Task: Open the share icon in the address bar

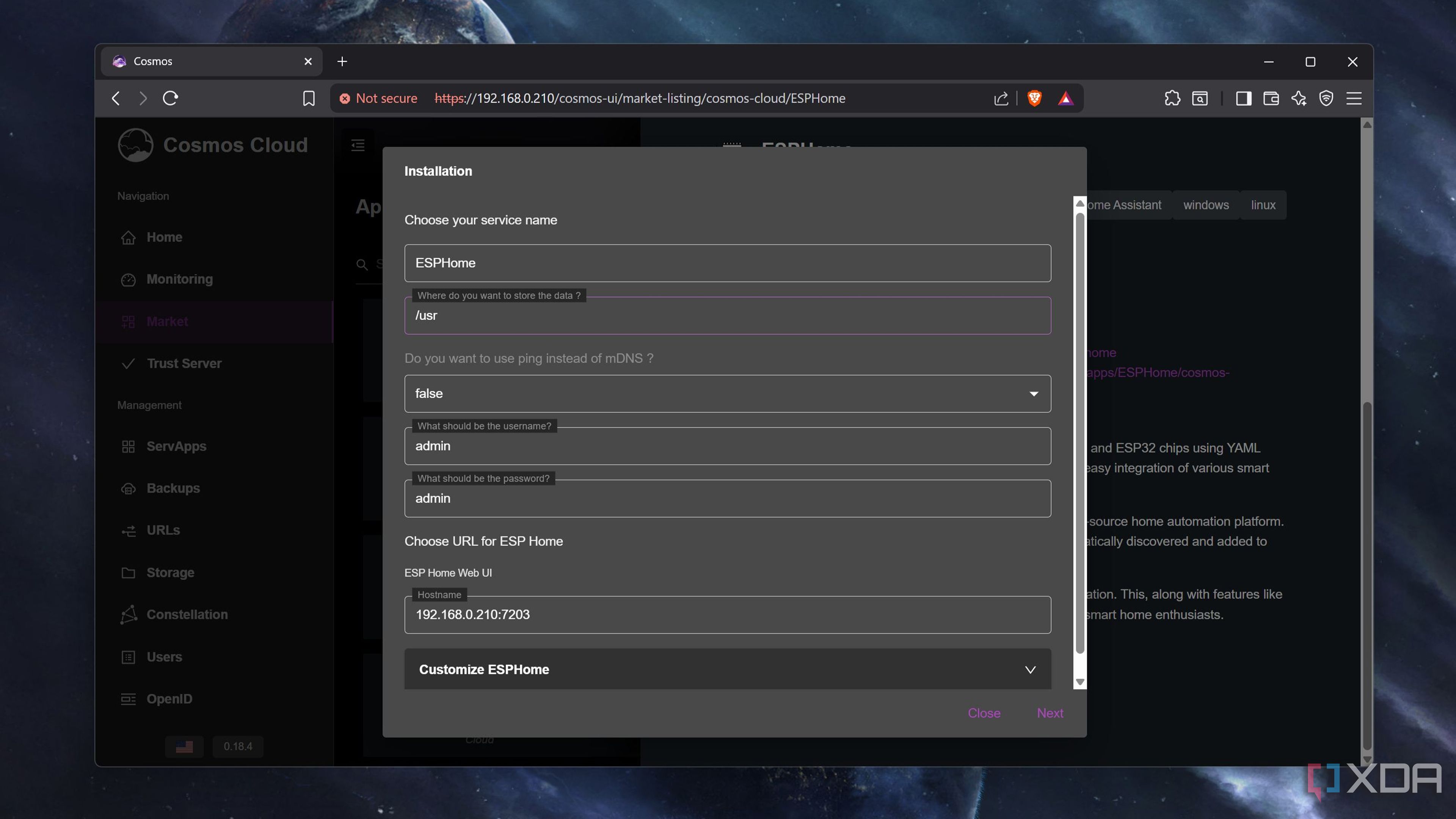Action: point(1001,98)
